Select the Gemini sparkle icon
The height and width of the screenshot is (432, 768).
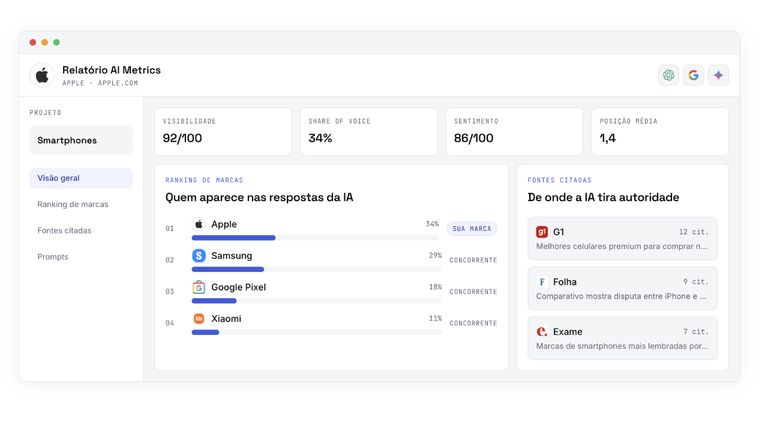(719, 75)
